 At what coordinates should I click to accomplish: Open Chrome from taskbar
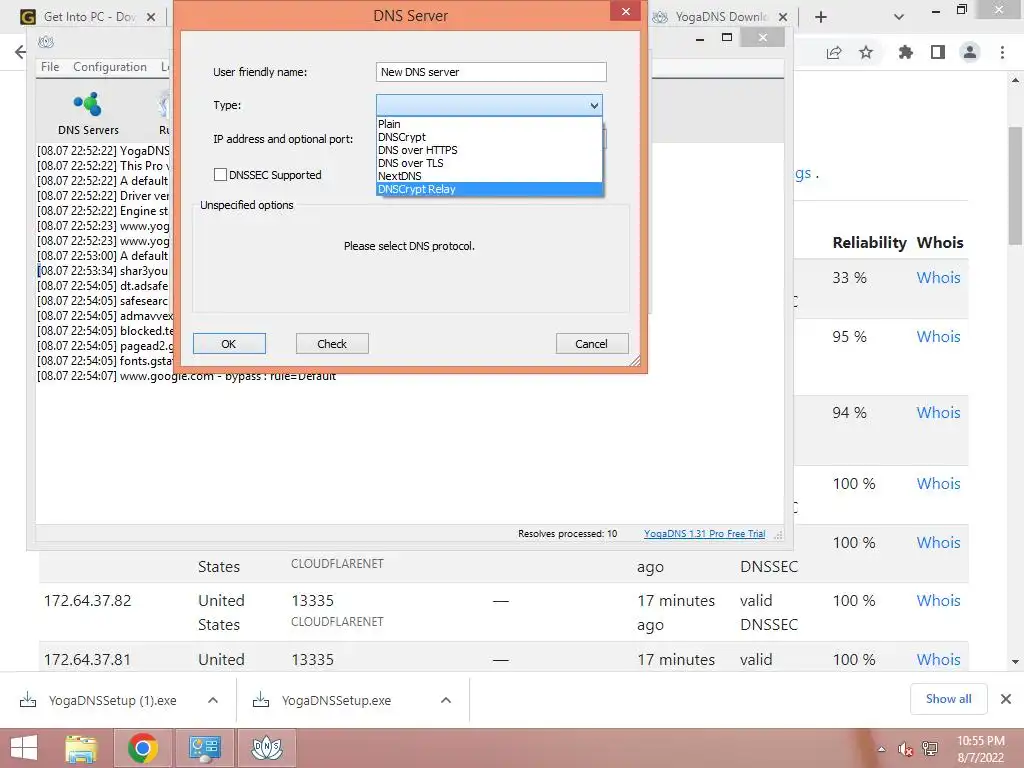(x=142, y=748)
